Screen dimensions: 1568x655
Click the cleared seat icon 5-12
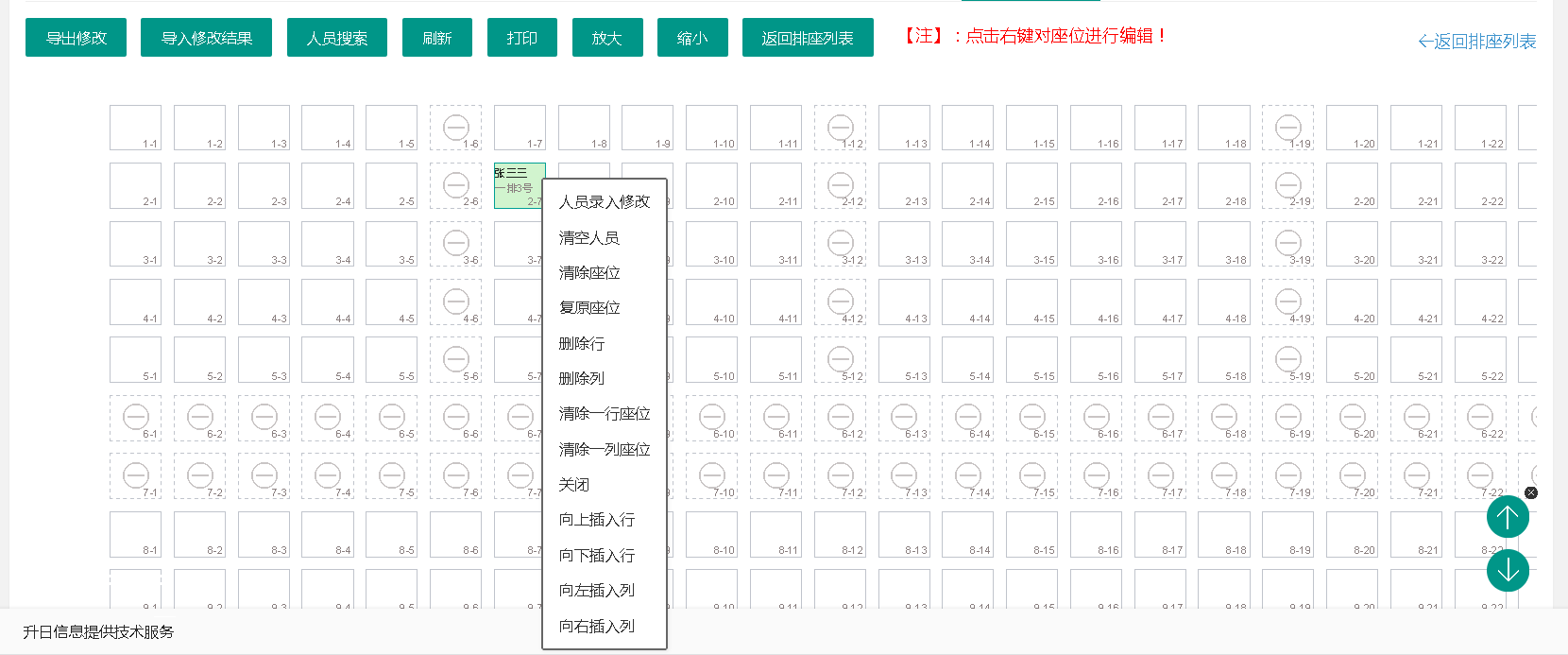tap(841, 359)
